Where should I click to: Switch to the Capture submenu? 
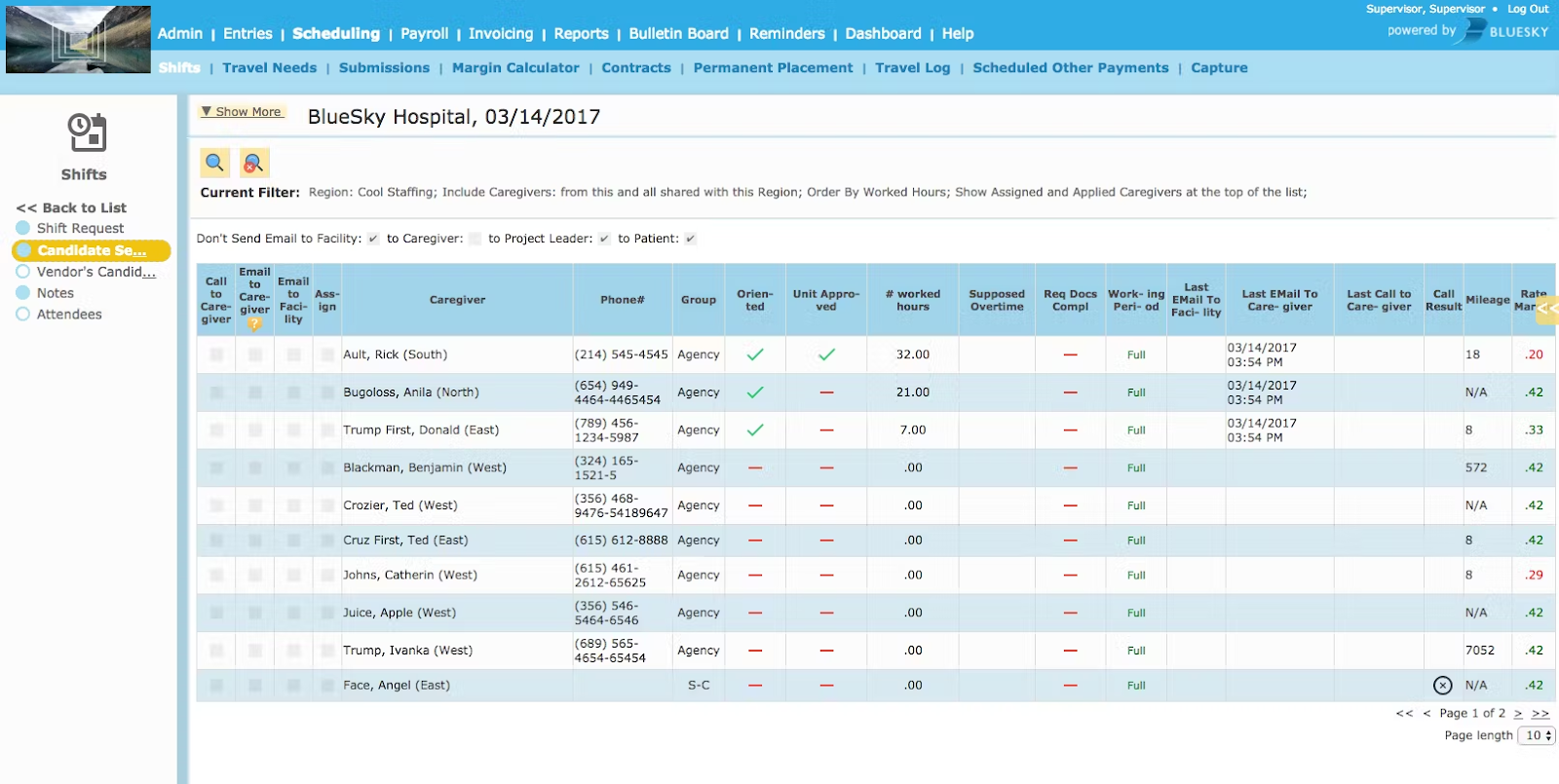tap(1219, 68)
